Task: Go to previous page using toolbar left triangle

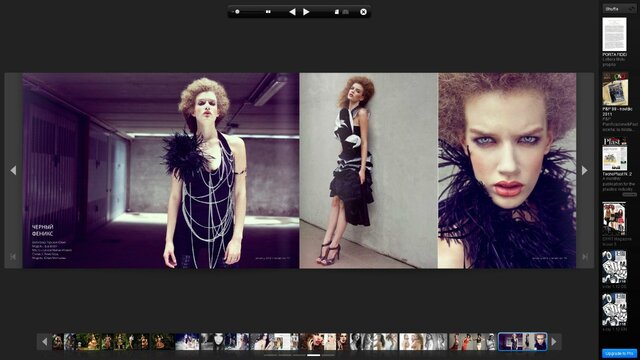Action: tap(292, 12)
